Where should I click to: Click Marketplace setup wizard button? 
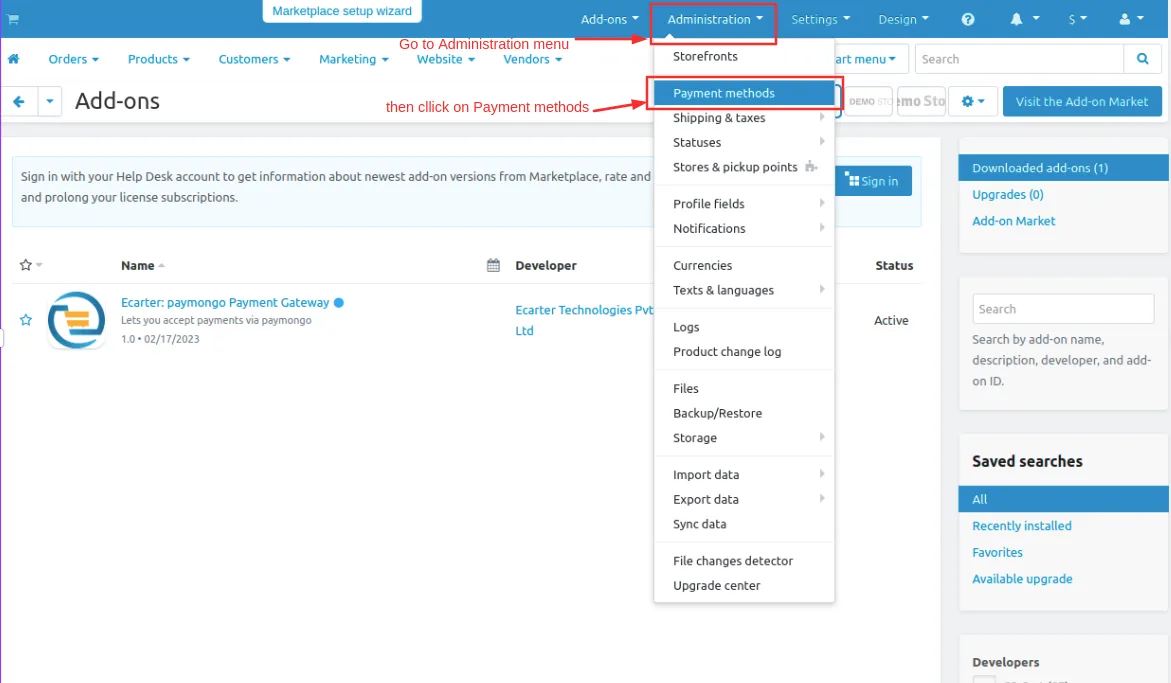pos(342,11)
